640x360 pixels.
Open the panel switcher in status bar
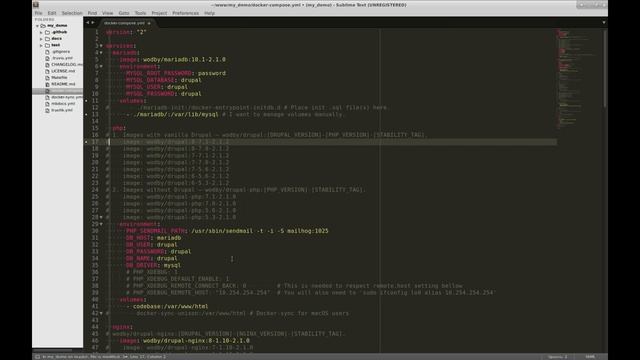tap(38, 357)
